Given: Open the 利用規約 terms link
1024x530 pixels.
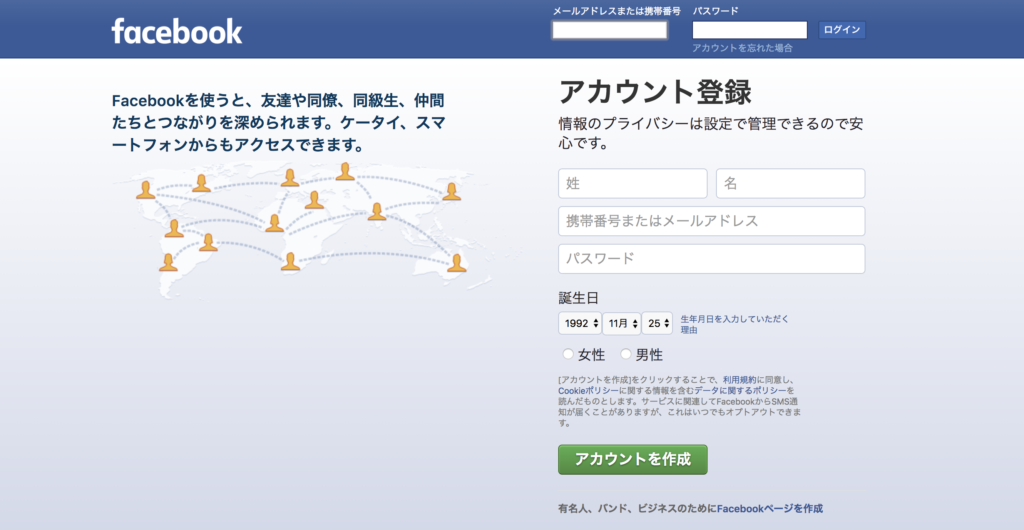Looking at the screenshot, I should (739, 379).
